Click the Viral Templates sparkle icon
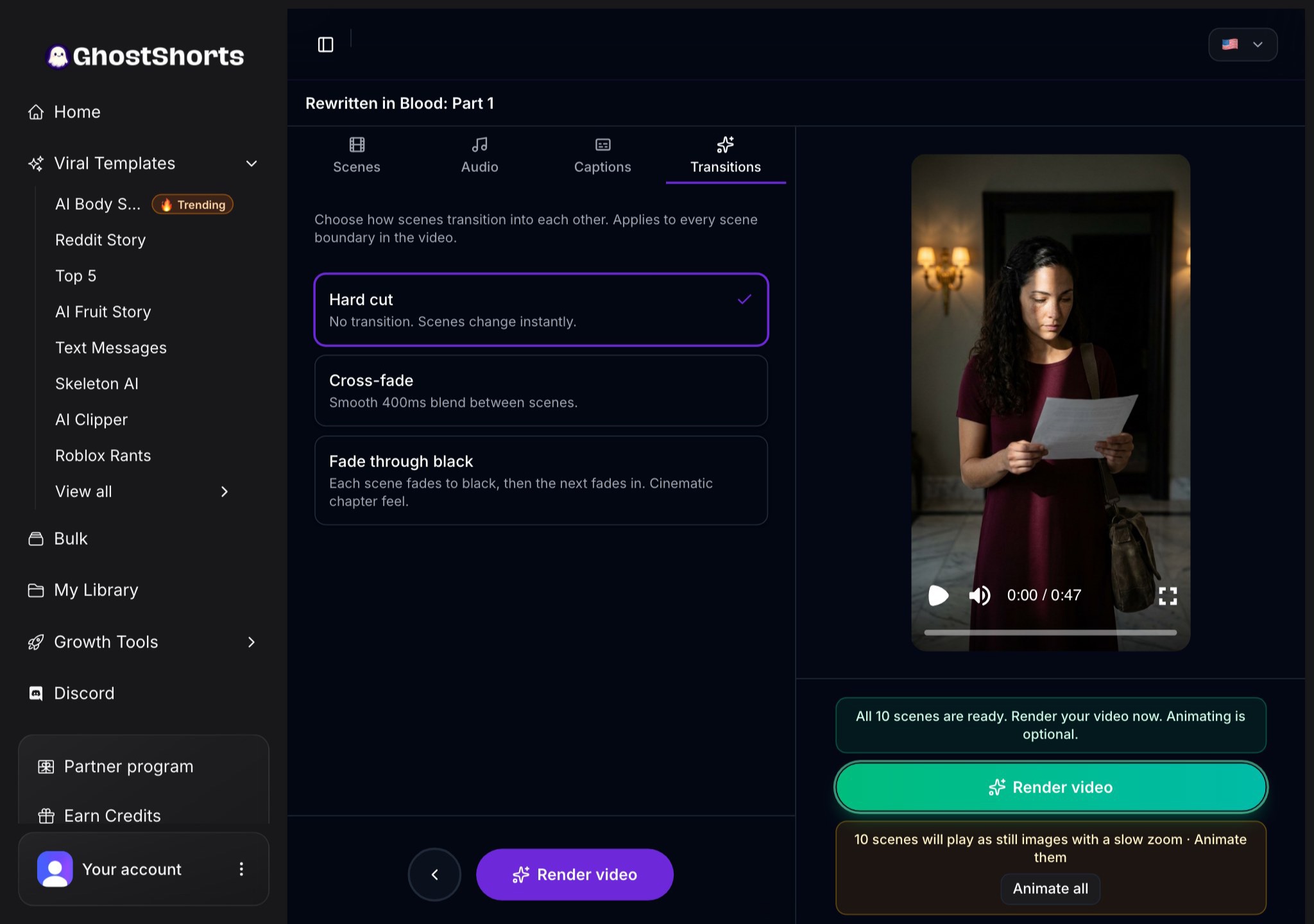The image size is (1314, 924). 36,164
